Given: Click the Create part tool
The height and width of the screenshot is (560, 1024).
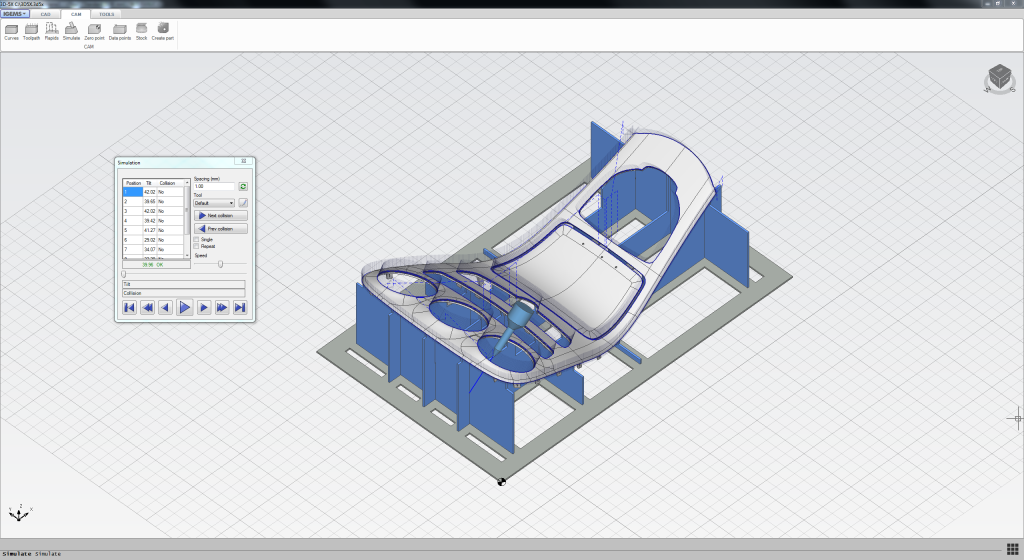Looking at the screenshot, I should [x=163, y=31].
